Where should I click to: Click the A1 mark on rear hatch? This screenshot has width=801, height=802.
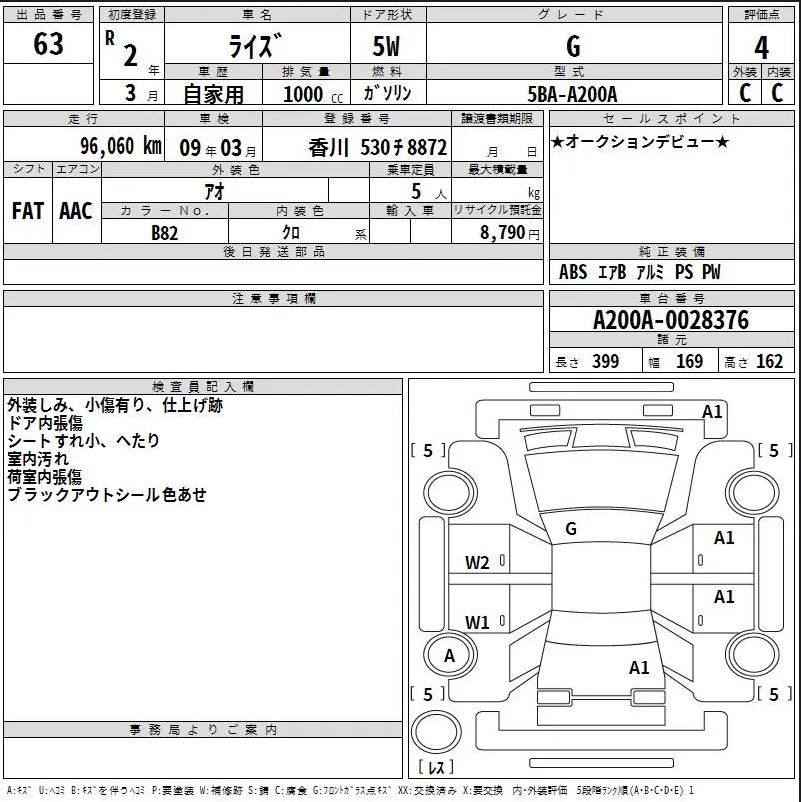tap(639, 667)
